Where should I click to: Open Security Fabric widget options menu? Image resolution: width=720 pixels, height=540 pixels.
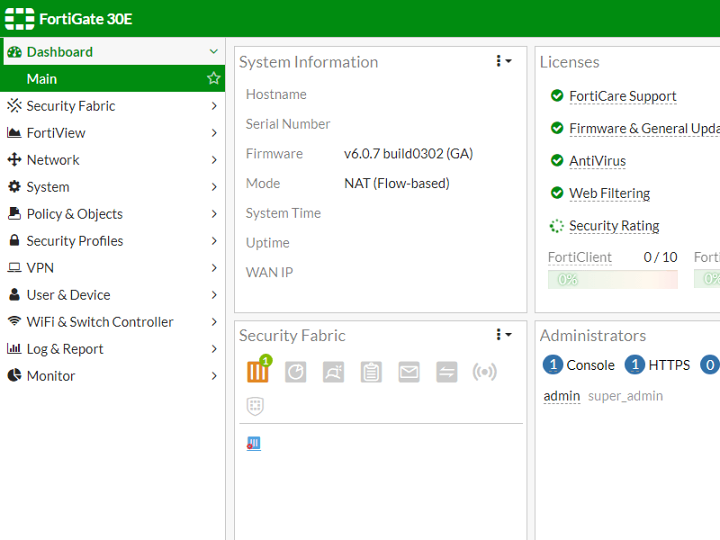click(x=504, y=334)
